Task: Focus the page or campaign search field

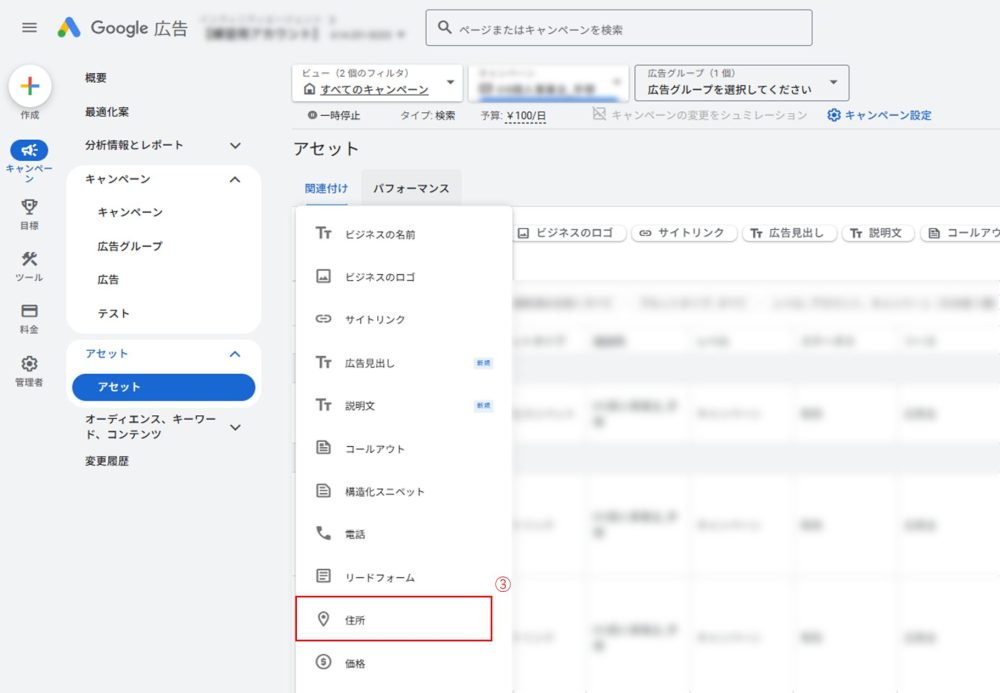Action: pyautogui.click(x=619, y=27)
